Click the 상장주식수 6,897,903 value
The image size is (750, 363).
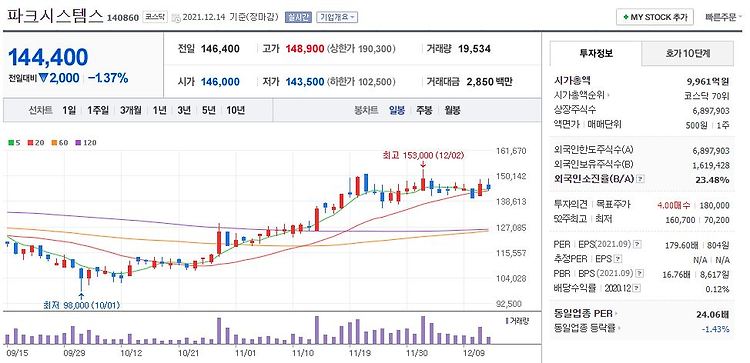point(711,110)
